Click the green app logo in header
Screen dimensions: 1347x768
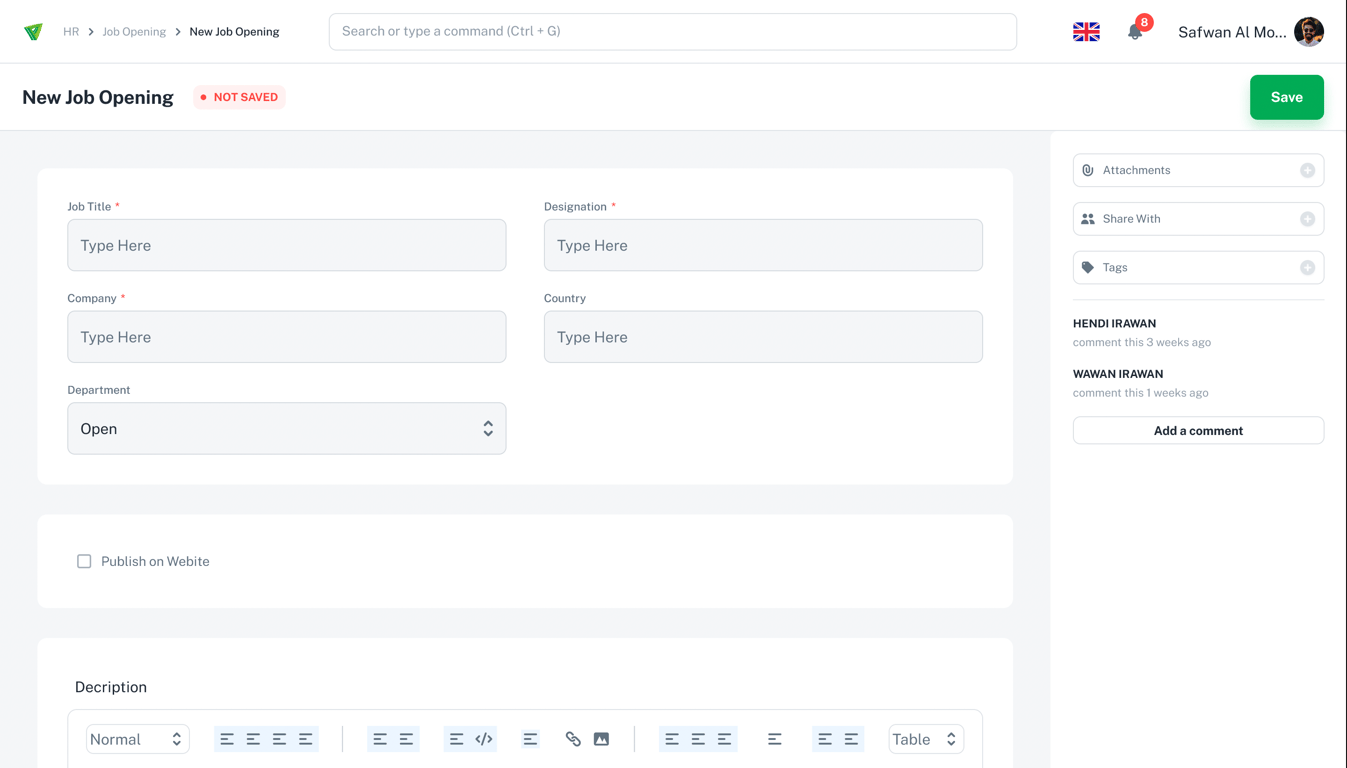pyautogui.click(x=33, y=32)
